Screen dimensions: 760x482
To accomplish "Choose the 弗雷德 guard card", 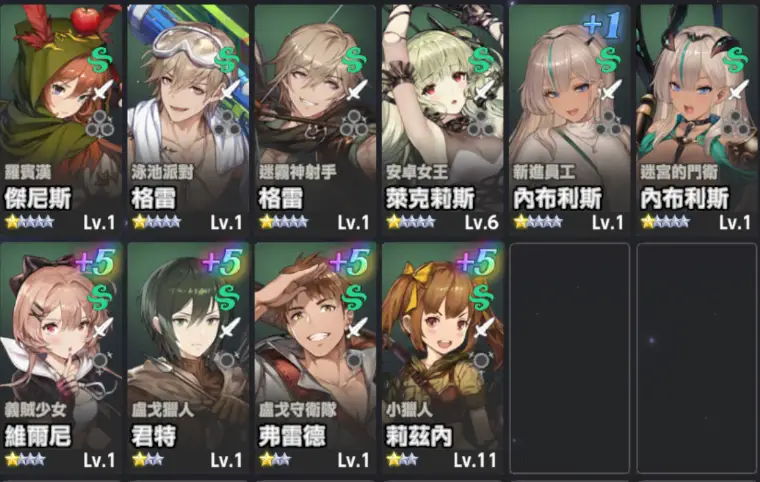I will point(315,358).
